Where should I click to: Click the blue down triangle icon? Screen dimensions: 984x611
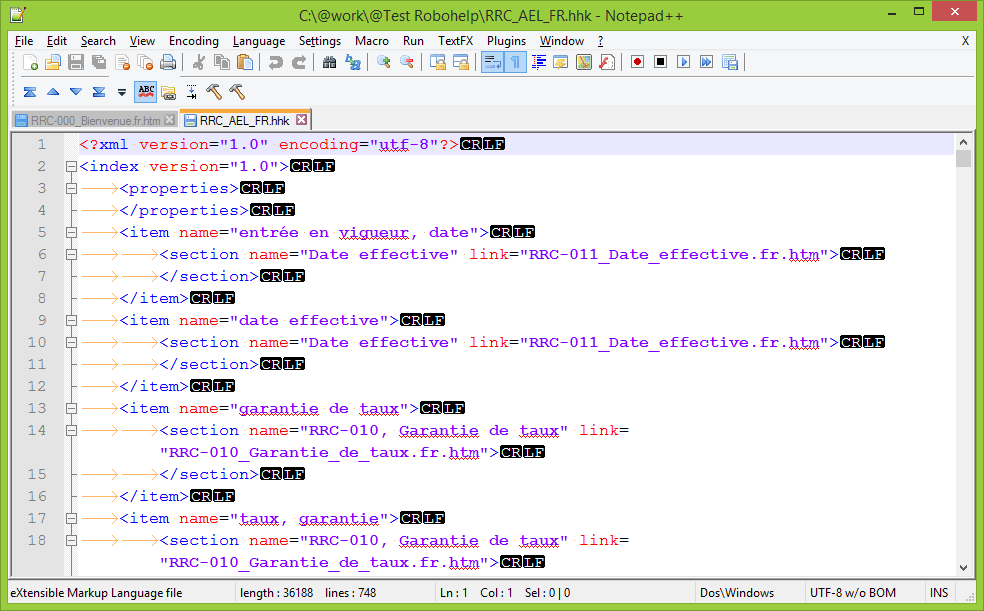(76, 92)
